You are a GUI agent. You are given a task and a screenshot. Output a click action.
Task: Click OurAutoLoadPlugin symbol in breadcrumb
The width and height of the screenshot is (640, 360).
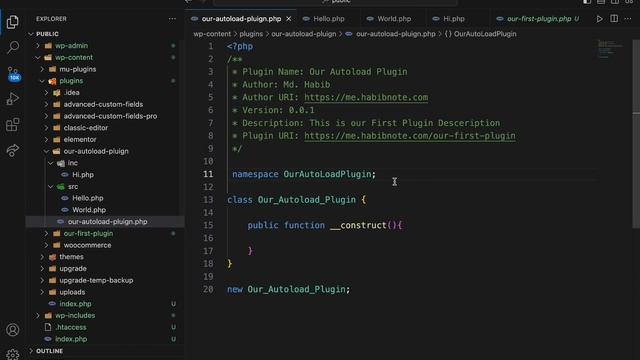(x=485, y=34)
